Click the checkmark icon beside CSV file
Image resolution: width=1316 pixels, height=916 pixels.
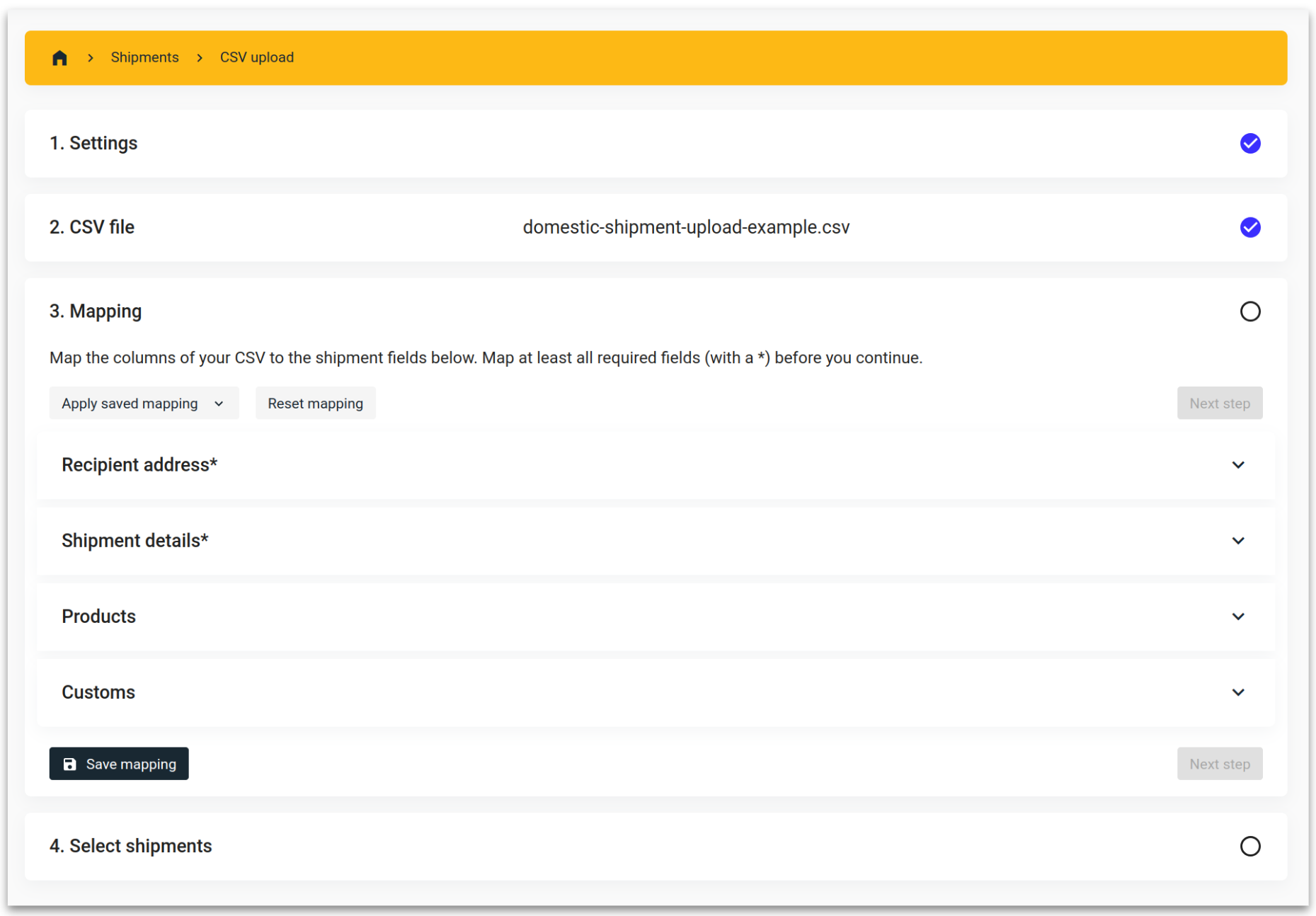[1250, 227]
